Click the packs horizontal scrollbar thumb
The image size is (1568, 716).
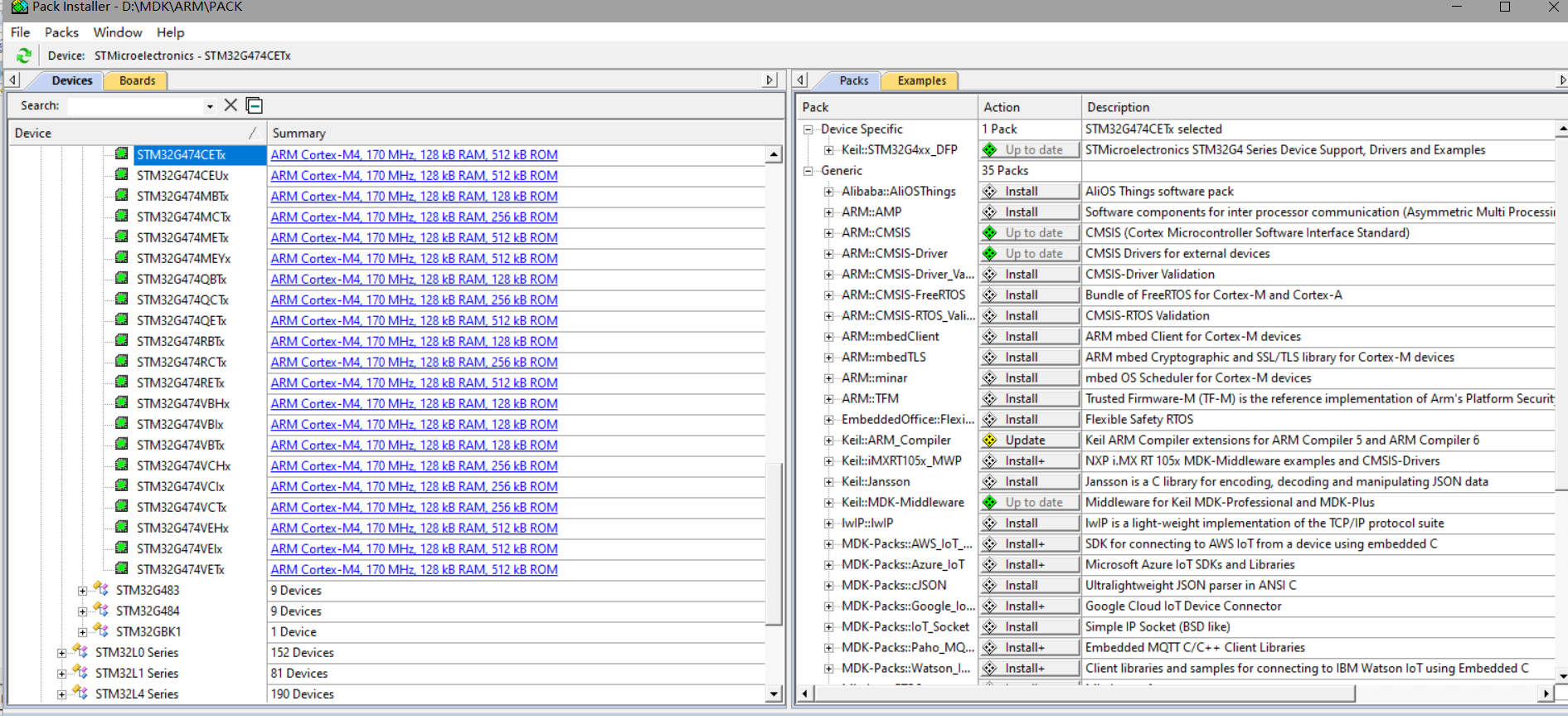coord(1085,693)
